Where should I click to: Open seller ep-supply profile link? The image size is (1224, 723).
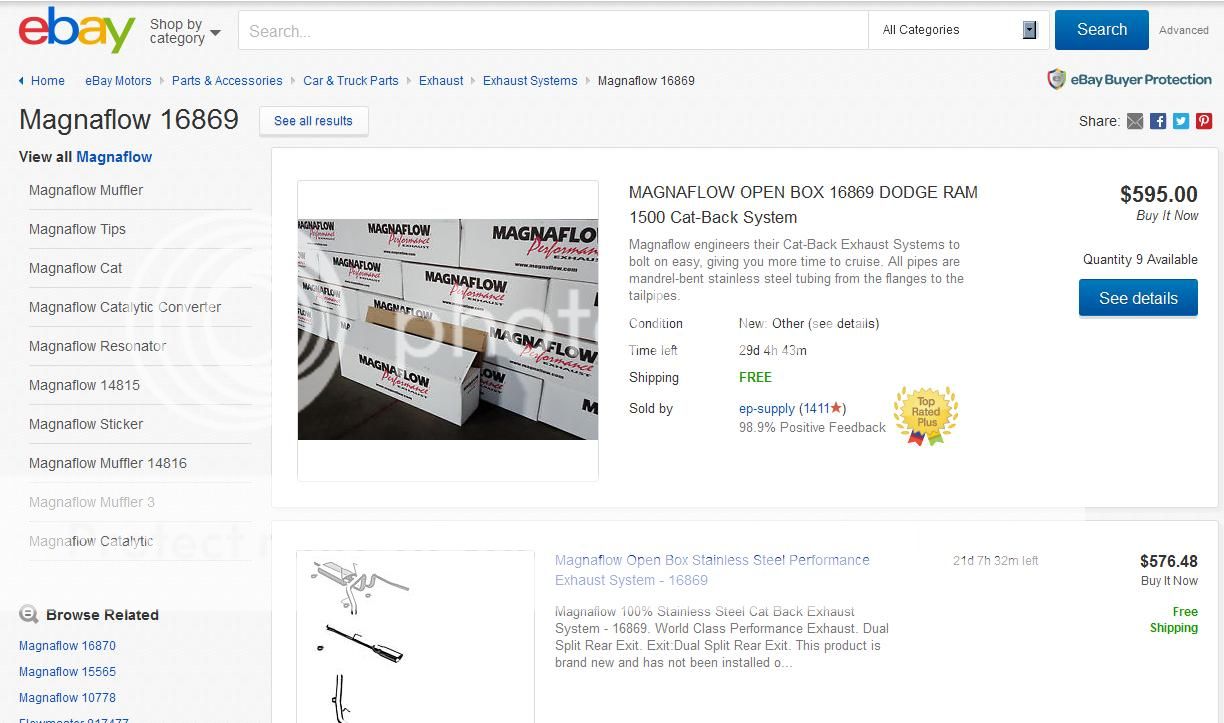coord(766,408)
